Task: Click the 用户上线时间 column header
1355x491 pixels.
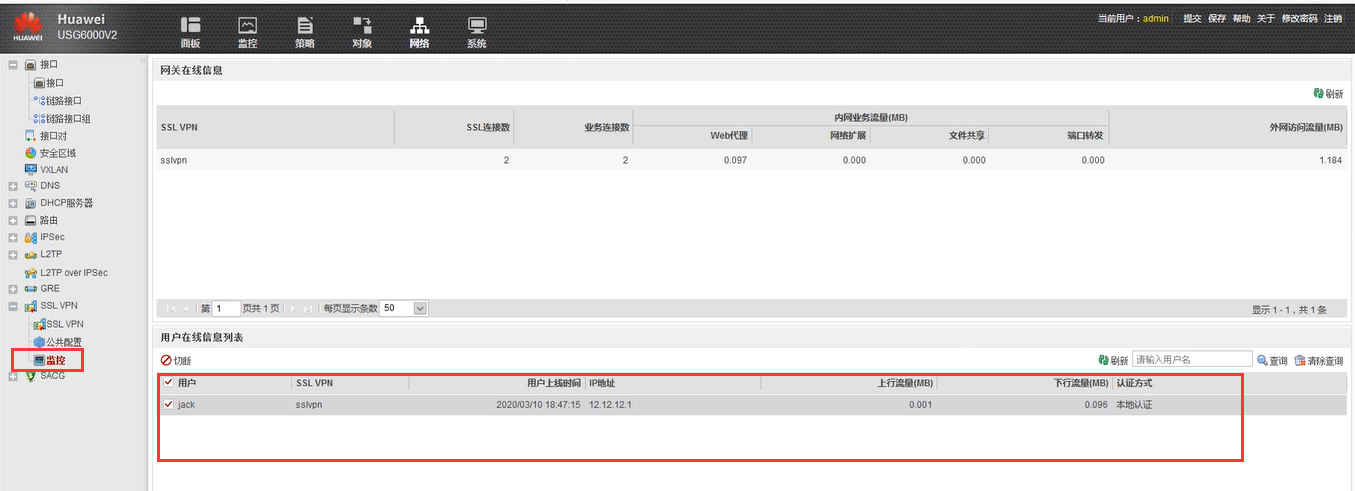Action: pos(554,383)
